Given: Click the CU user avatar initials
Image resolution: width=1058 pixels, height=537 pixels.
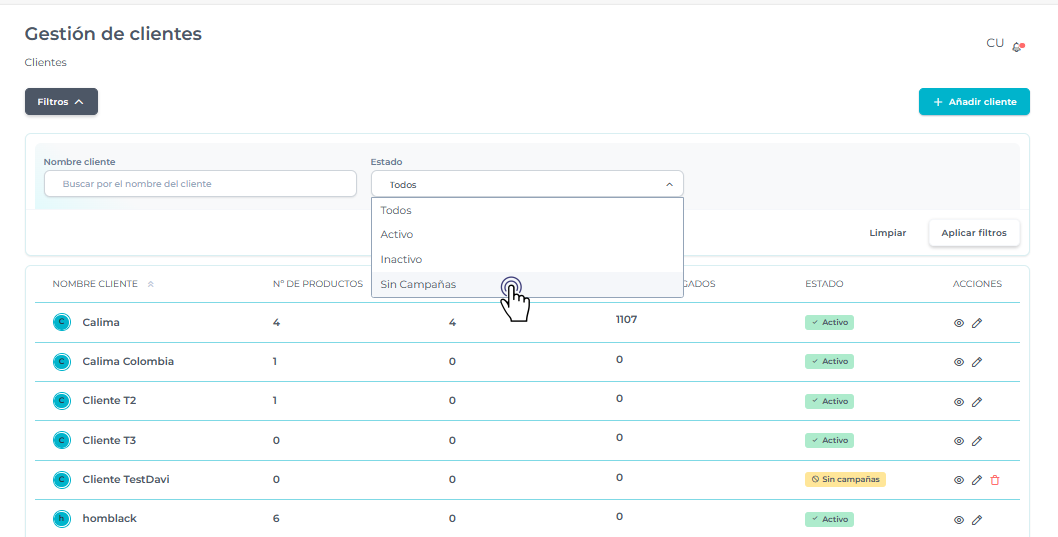Looking at the screenshot, I should [995, 43].
